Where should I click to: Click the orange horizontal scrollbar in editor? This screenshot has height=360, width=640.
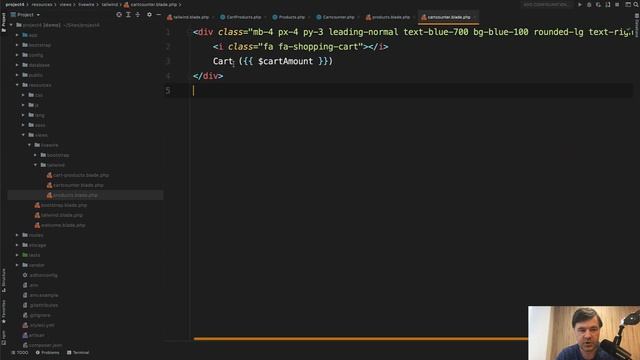[360, 338]
